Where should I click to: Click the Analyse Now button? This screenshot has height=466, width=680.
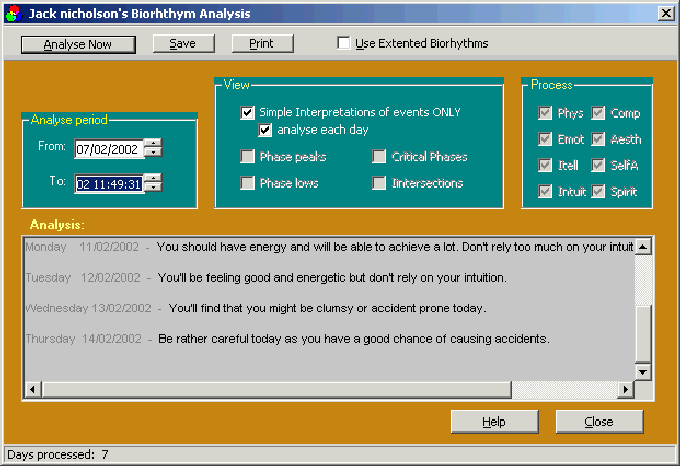tap(78, 45)
